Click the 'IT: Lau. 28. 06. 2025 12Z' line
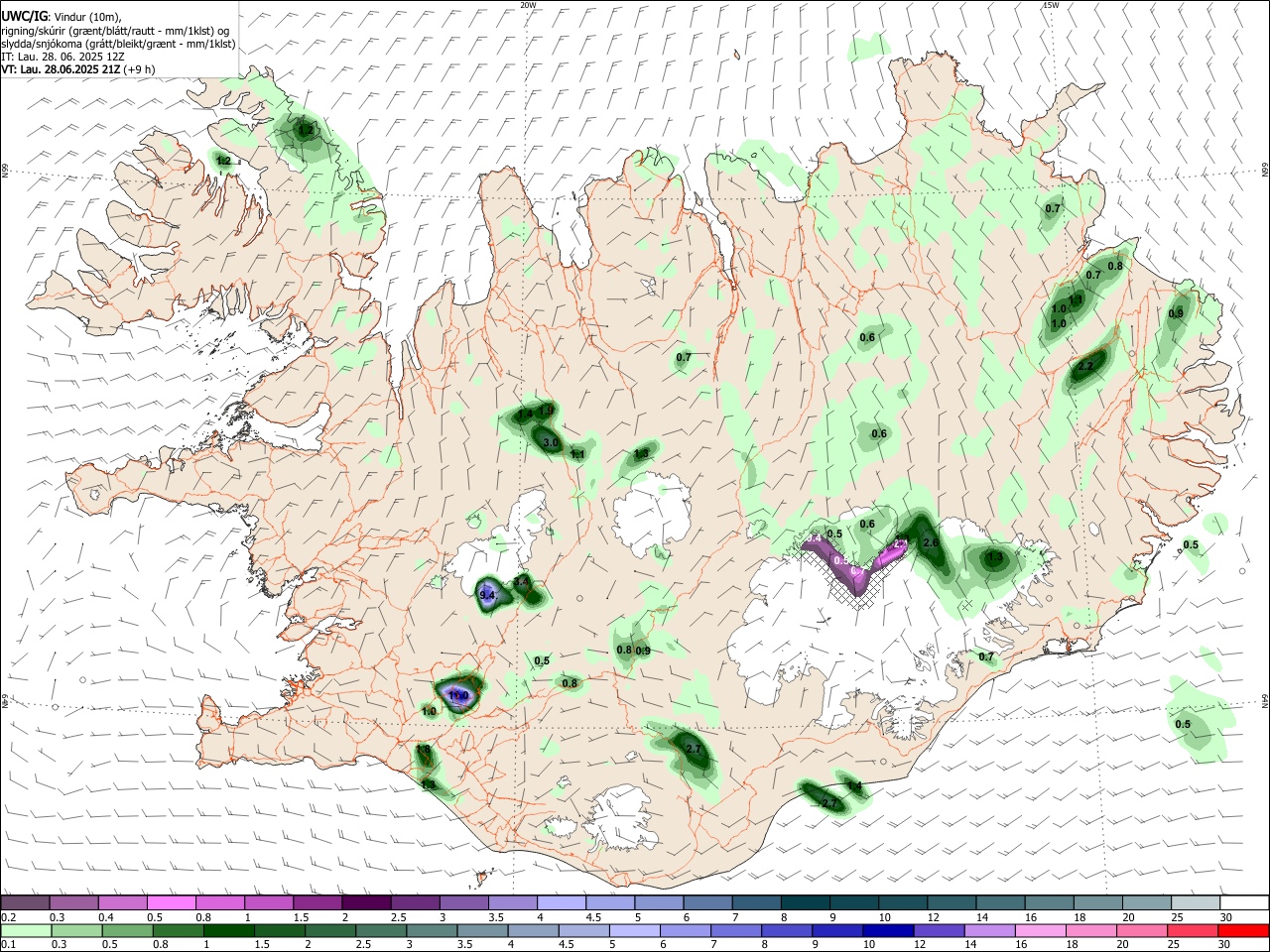 click(x=63, y=57)
